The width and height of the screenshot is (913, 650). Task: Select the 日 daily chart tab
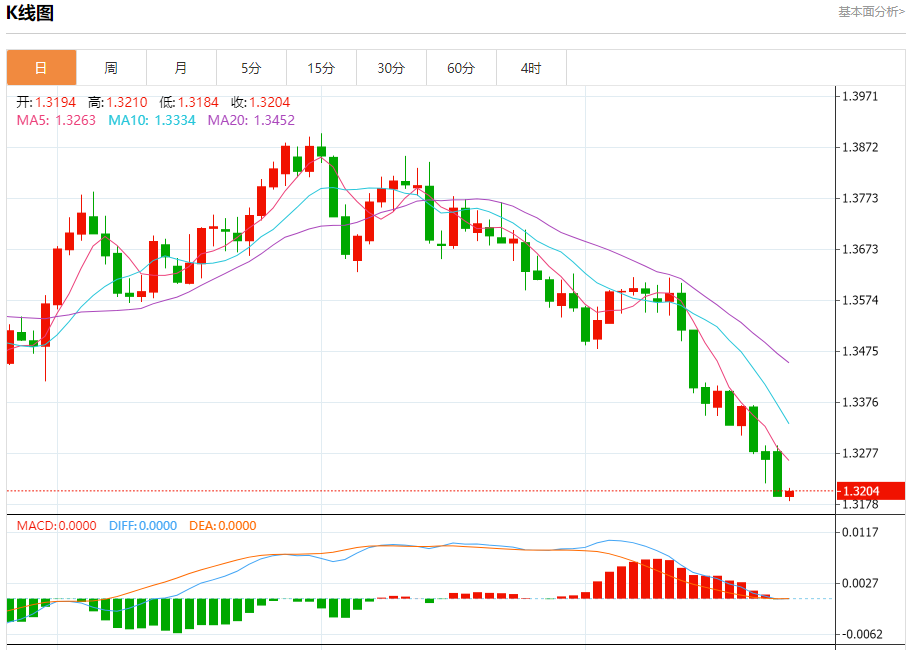click(41, 68)
